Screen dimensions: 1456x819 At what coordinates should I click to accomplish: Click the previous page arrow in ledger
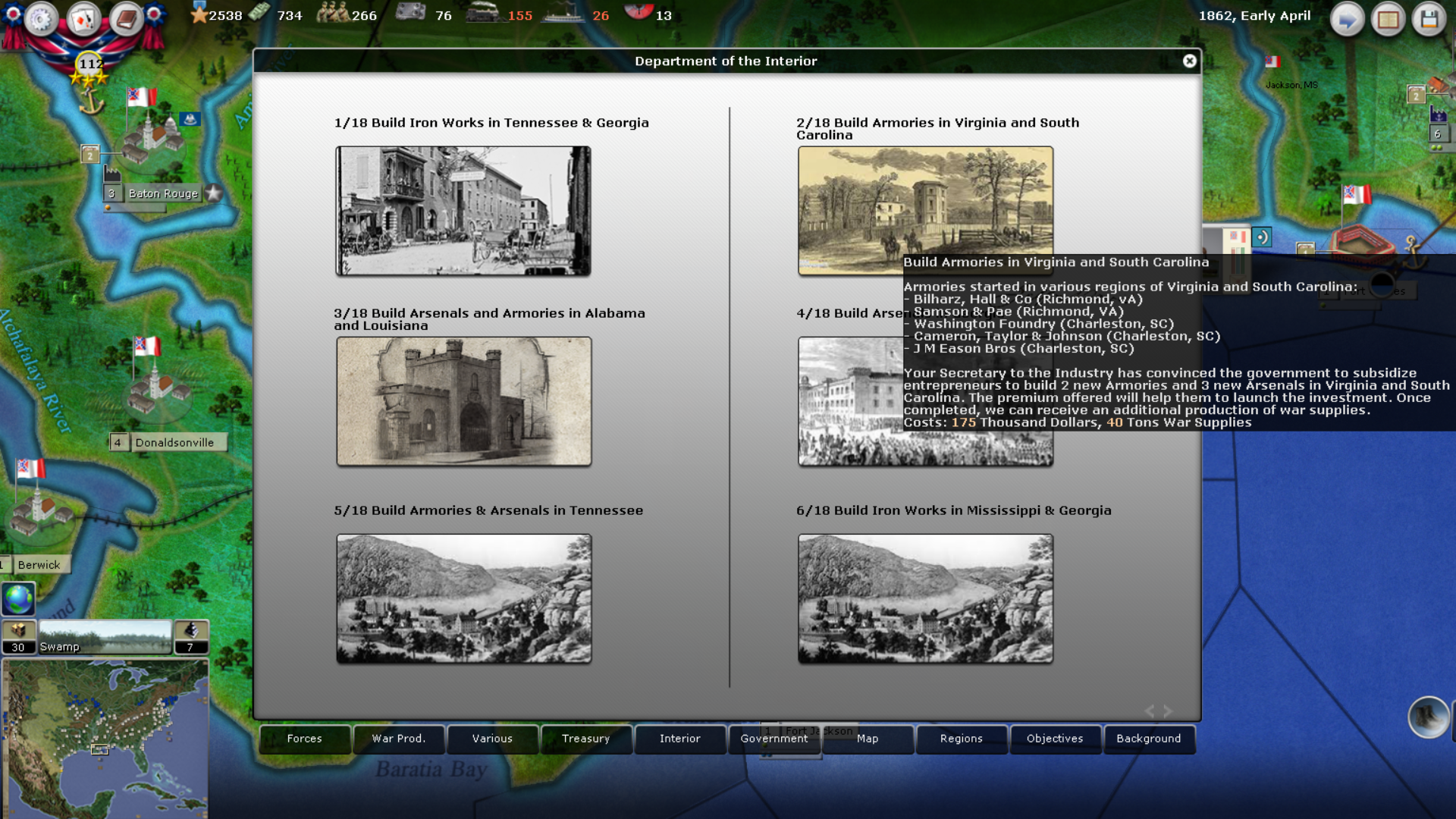(x=1150, y=711)
